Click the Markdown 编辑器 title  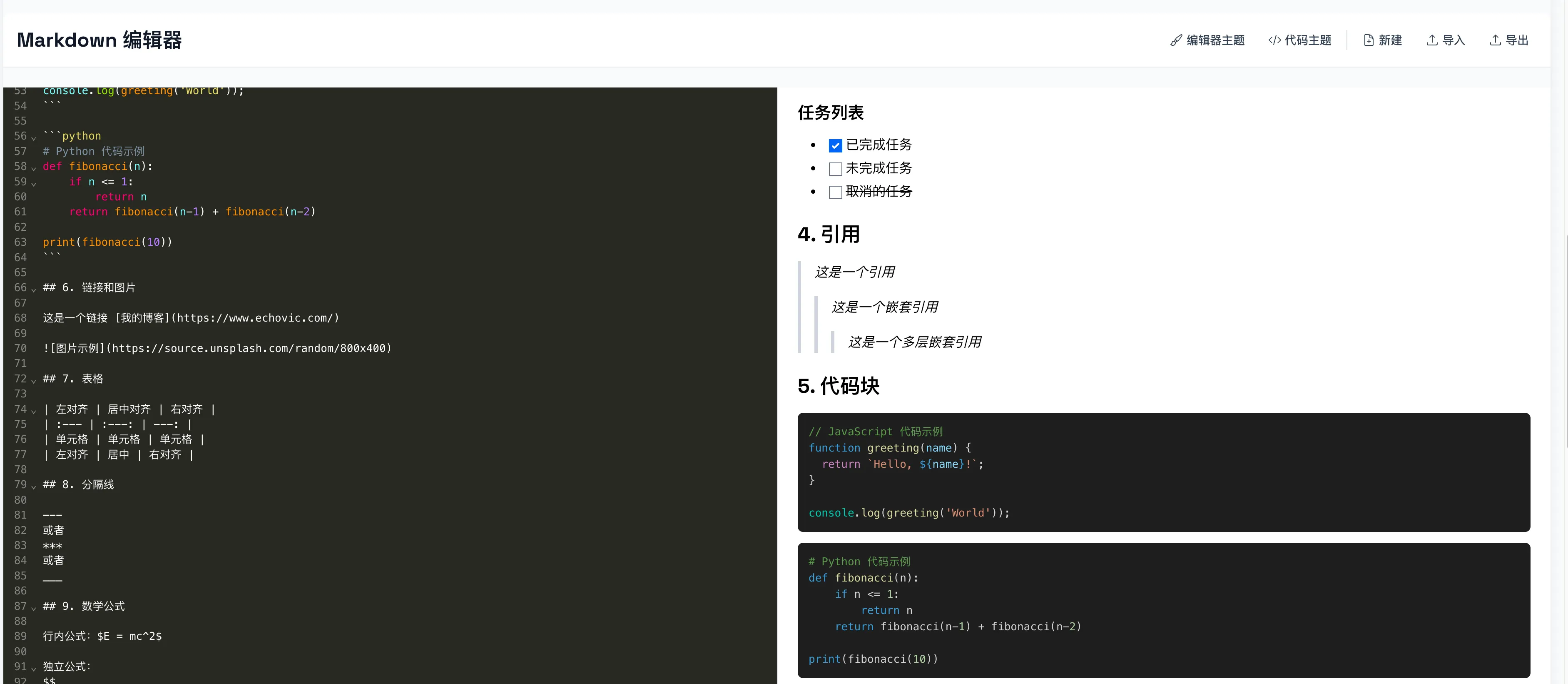click(99, 40)
